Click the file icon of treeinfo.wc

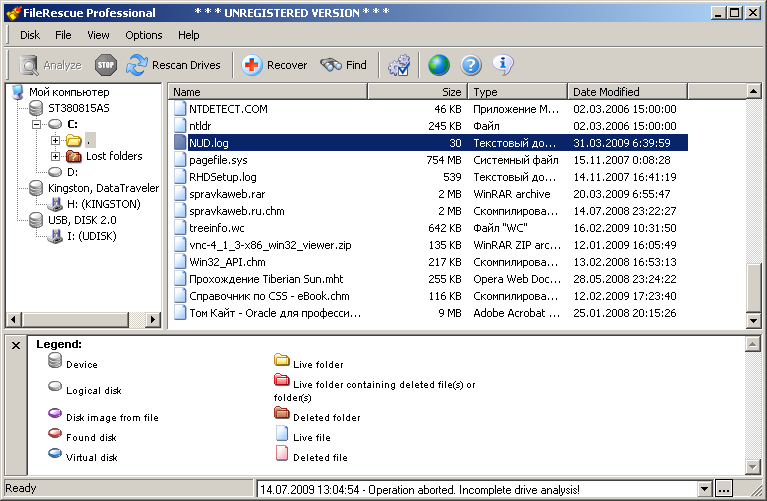click(x=180, y=228)
